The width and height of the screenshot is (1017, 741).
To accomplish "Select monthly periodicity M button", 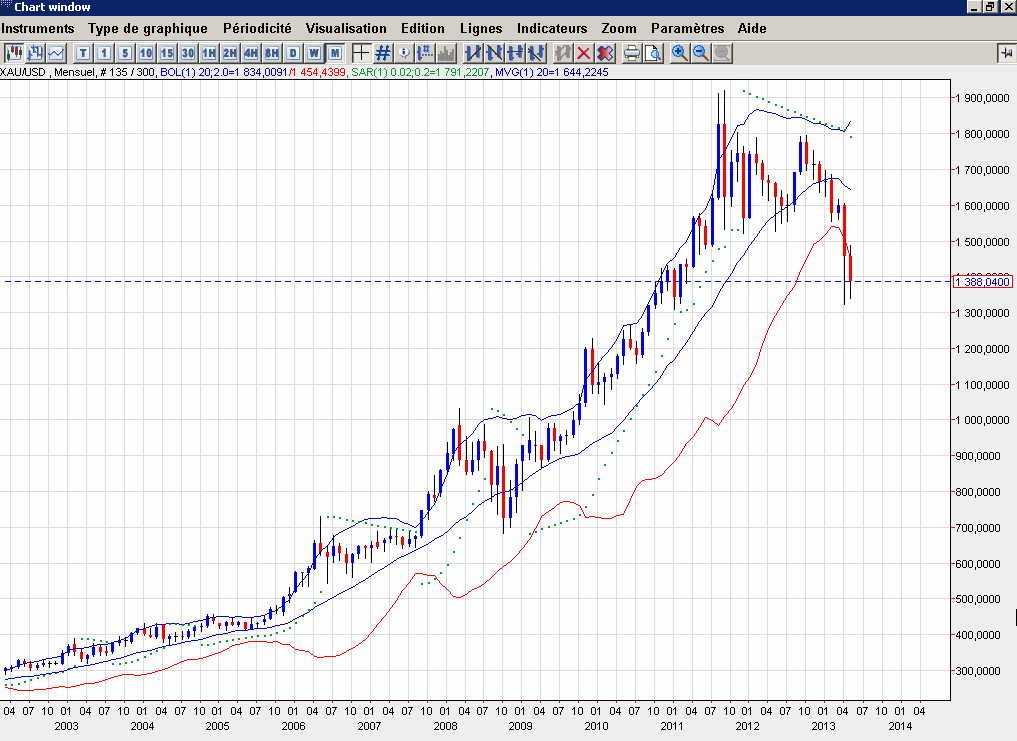I will click(x=335, y=53).
